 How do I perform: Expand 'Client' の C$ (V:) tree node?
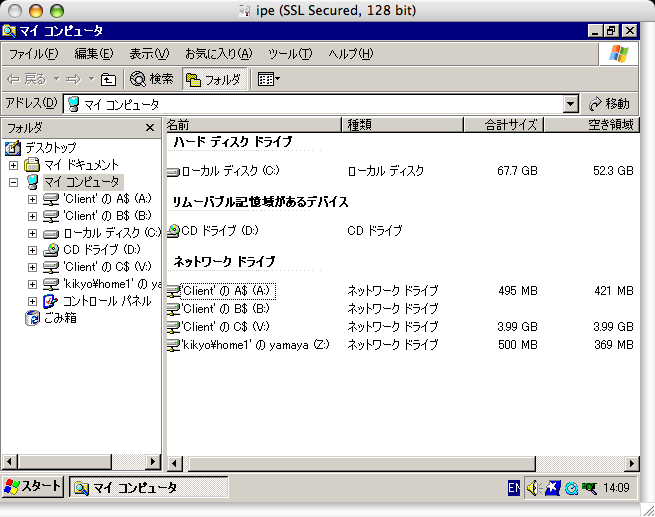(32, 267)
